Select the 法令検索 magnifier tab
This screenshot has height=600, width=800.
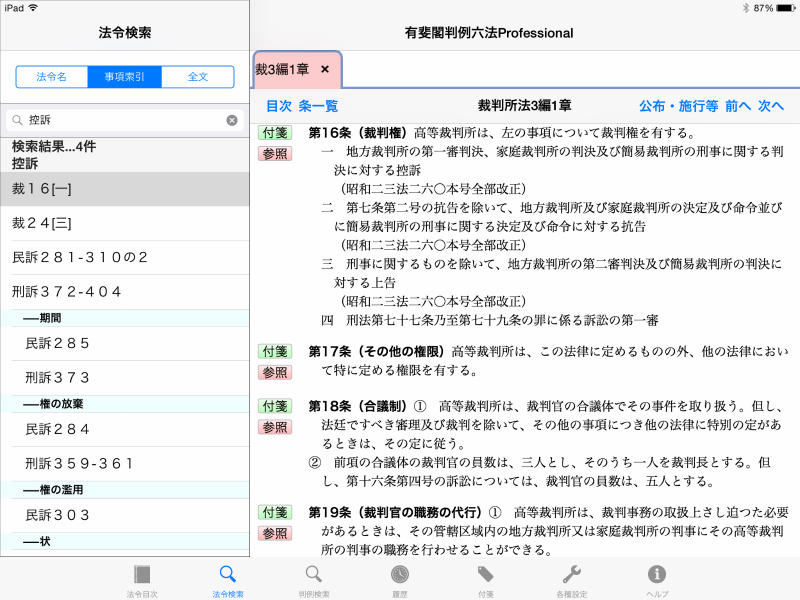click(228, 581)
